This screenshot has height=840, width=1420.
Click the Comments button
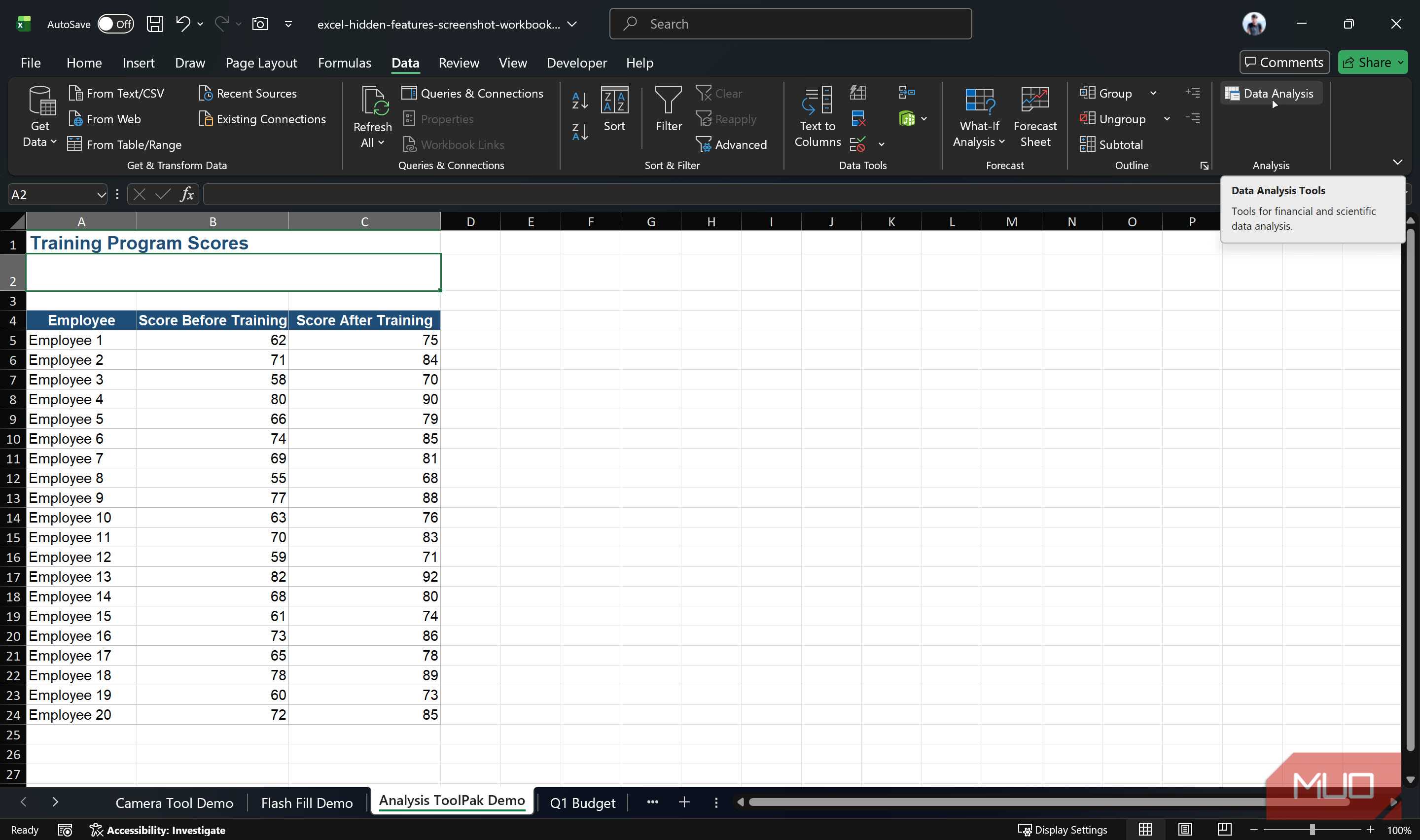point(1284,62)
